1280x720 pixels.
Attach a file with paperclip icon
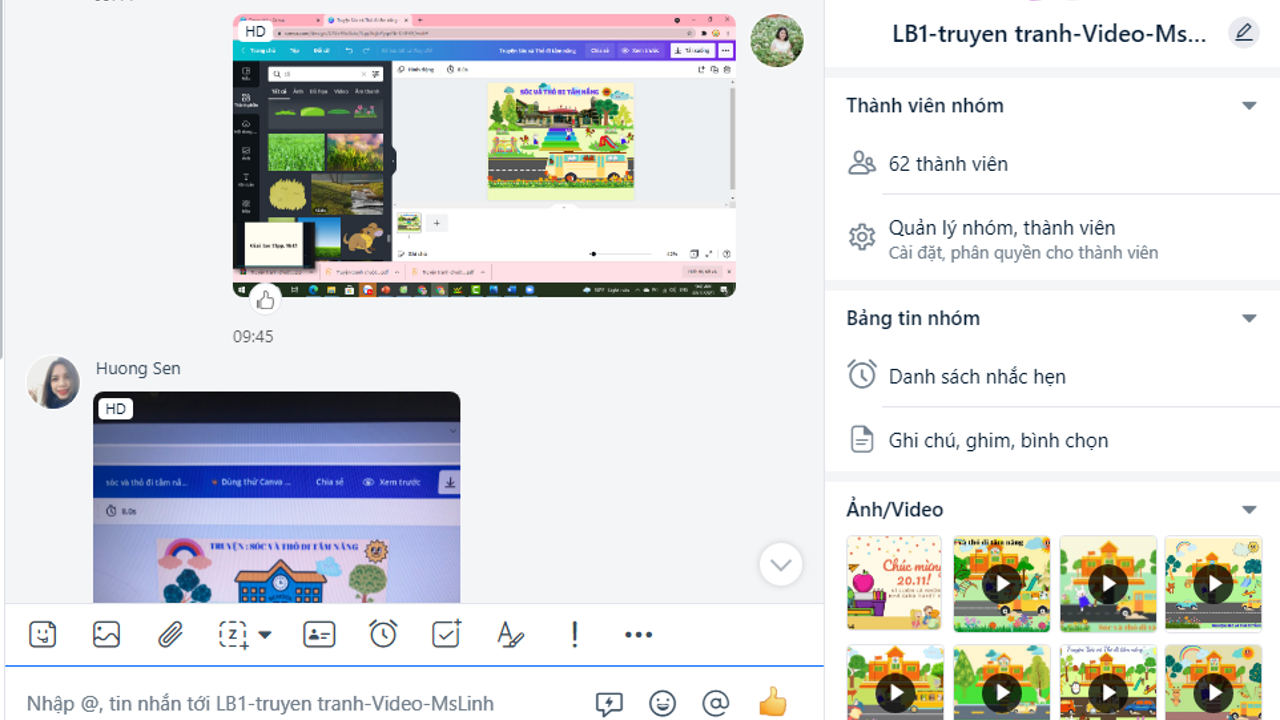click(170, 634)
